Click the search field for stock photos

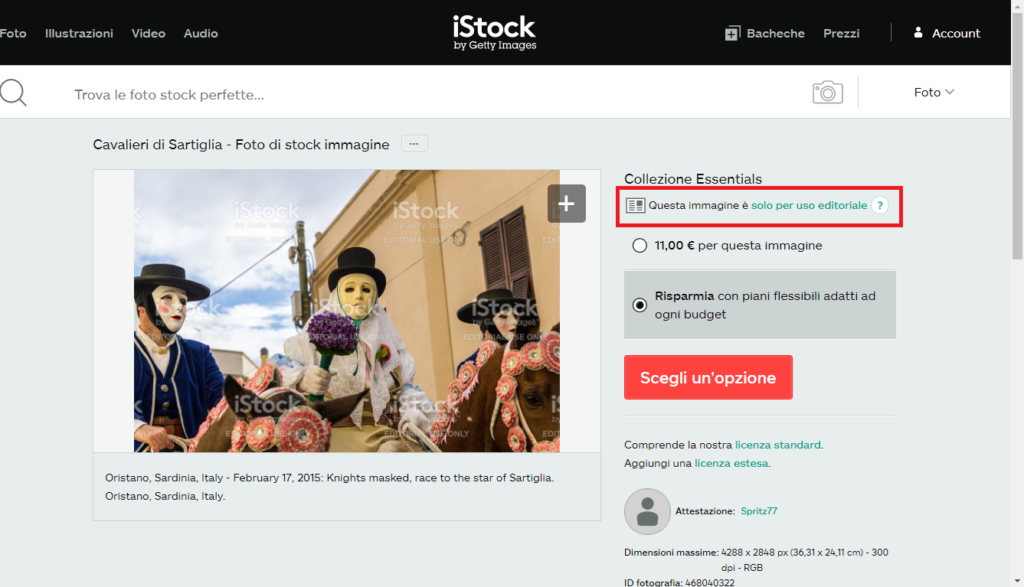400,95
